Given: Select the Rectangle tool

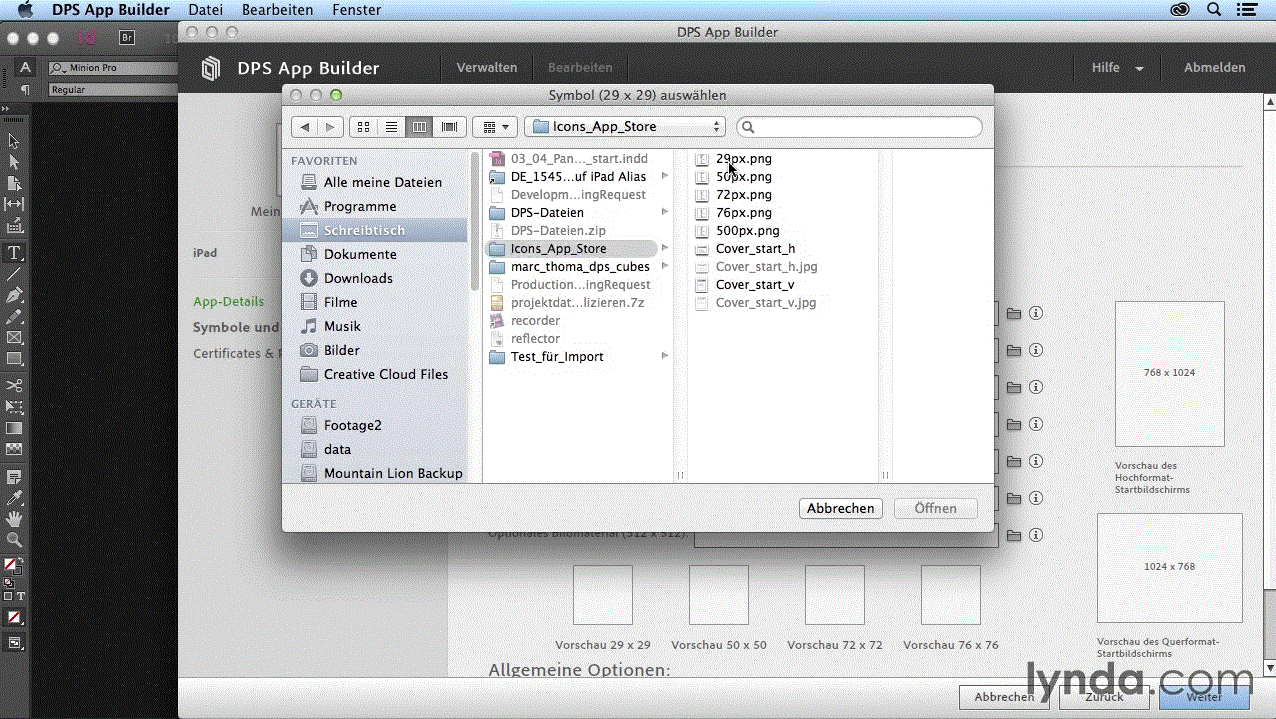Looking at the screenshot, I should pyautogui.click(x=14, y=359).
